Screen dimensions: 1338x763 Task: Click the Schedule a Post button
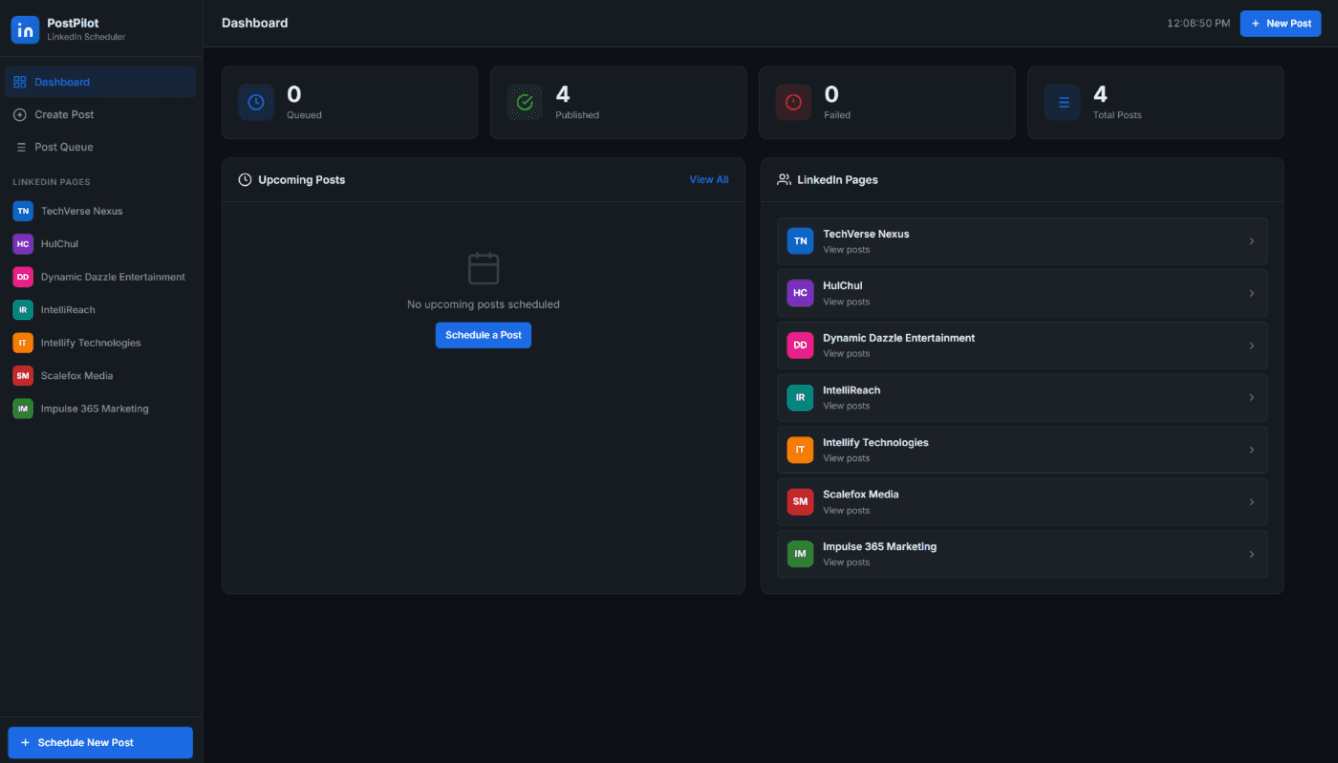tap(483, 335)
